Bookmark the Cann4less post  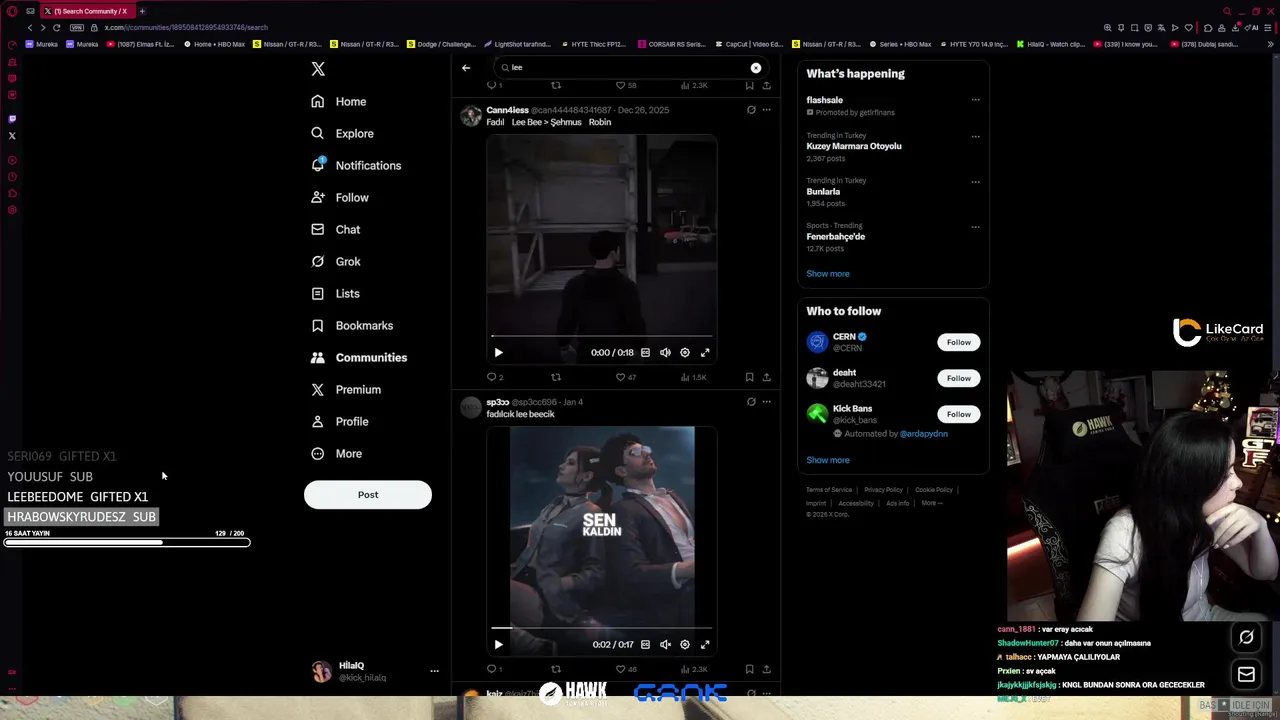(x=749, y=377)
